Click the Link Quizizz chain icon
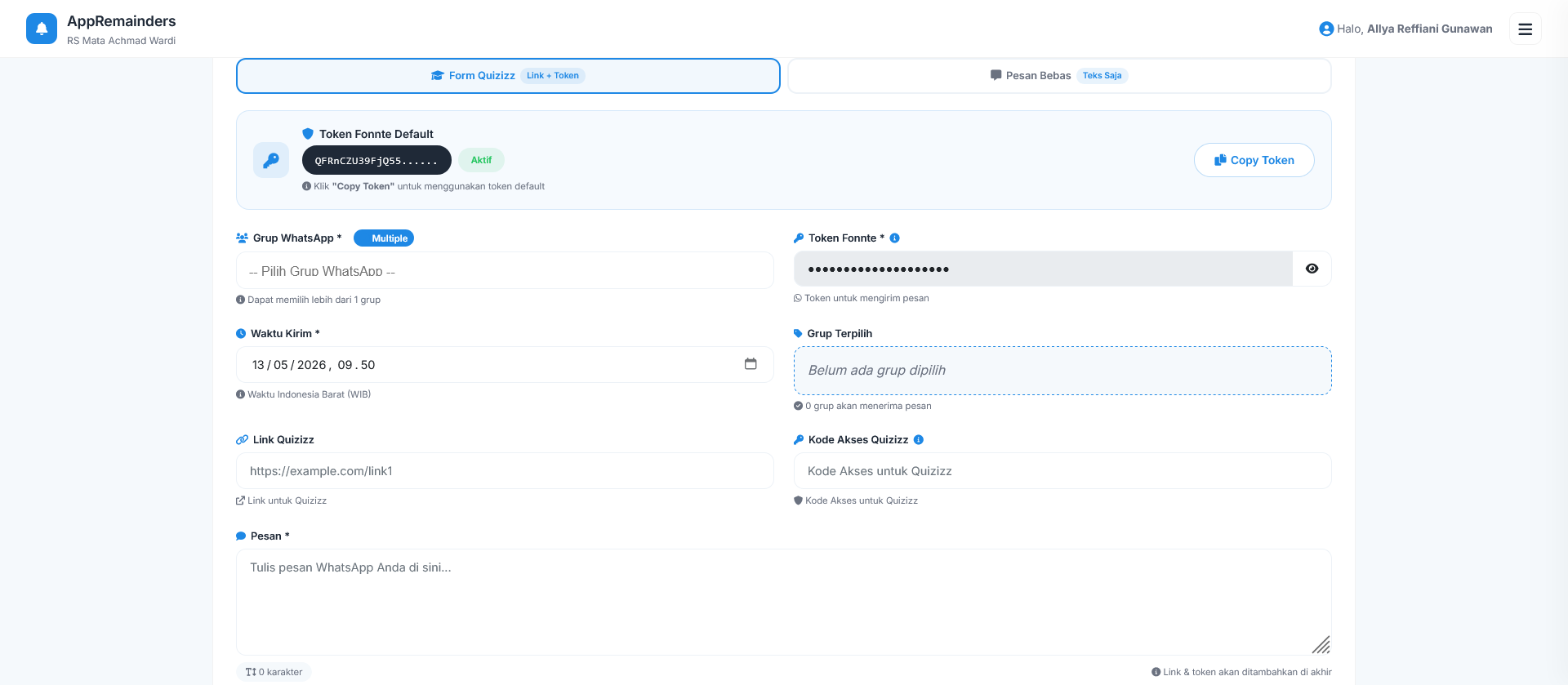 coord(242,440)
